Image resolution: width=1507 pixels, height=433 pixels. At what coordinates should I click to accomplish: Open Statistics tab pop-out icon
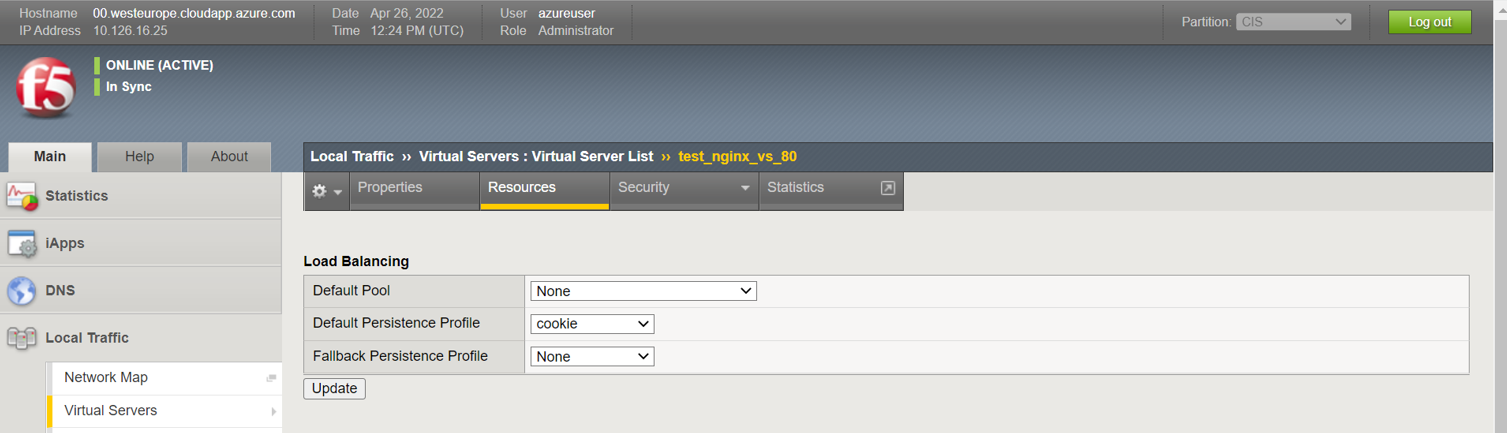887,188
